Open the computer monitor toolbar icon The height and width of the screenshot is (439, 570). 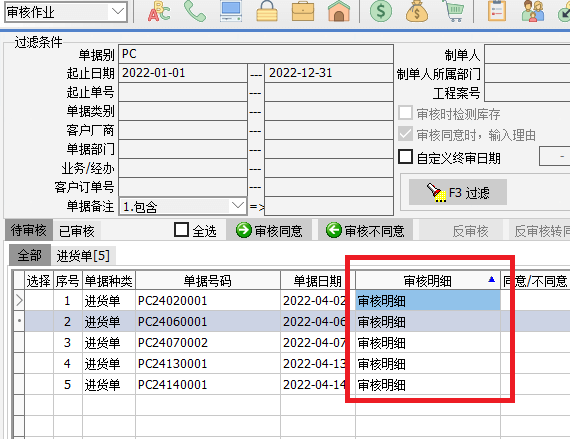(x=231, y=11)
